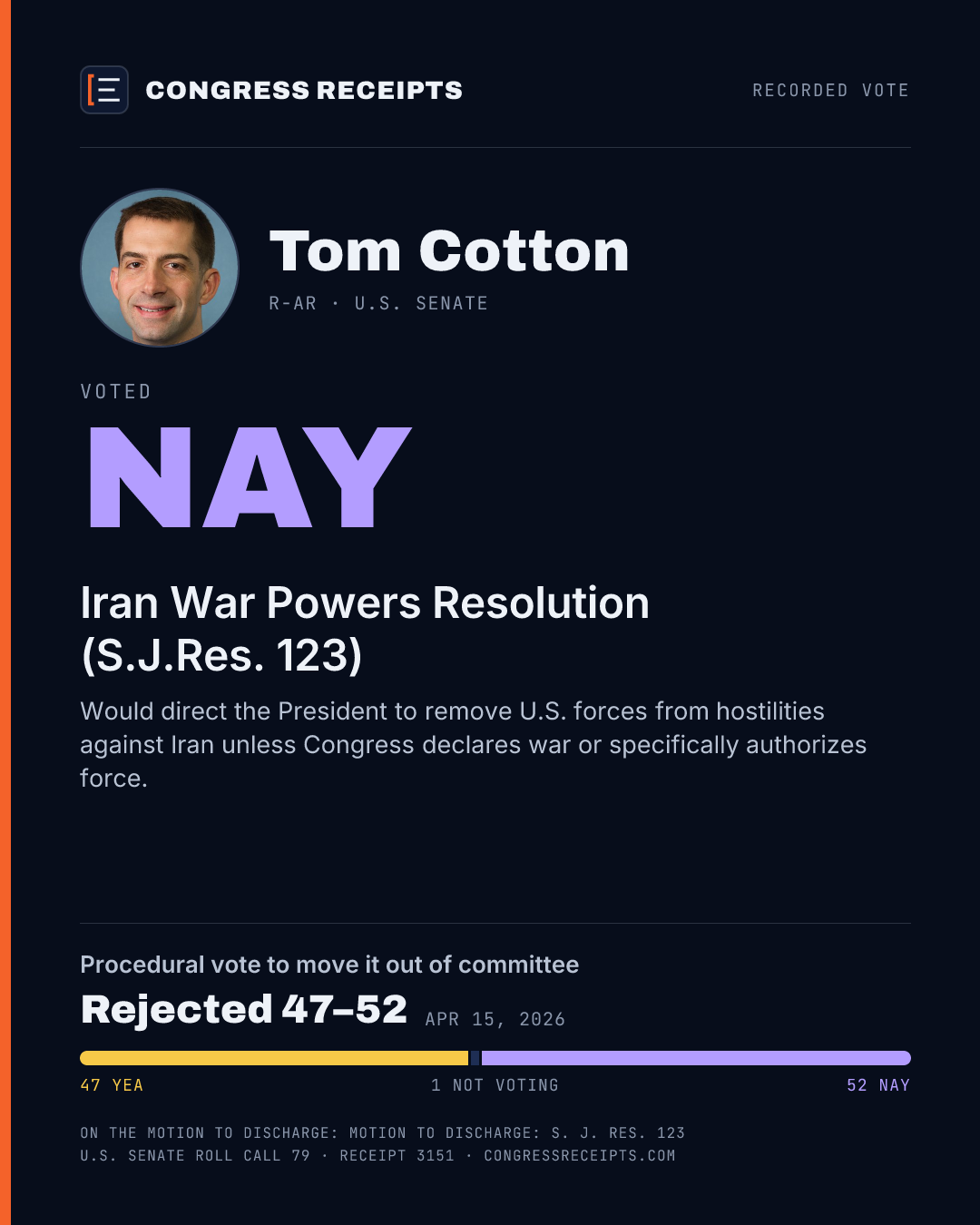Click the procedural vote committee caption
980x1225 pixels.
pyautogui.click(x=329, y=964)
